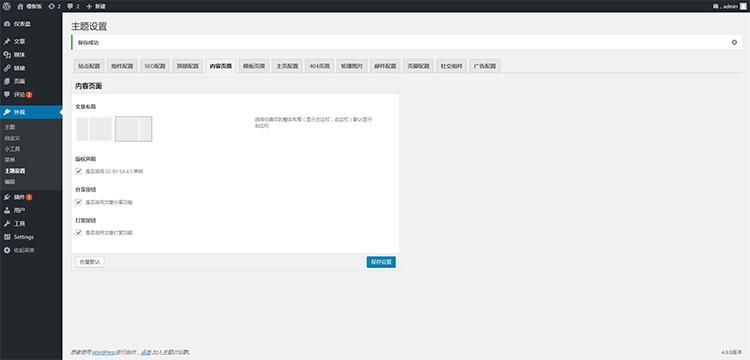This screenshot has height=360, width=750.
Task: Click the 主题设置 page heading
Action: [89, 26]
